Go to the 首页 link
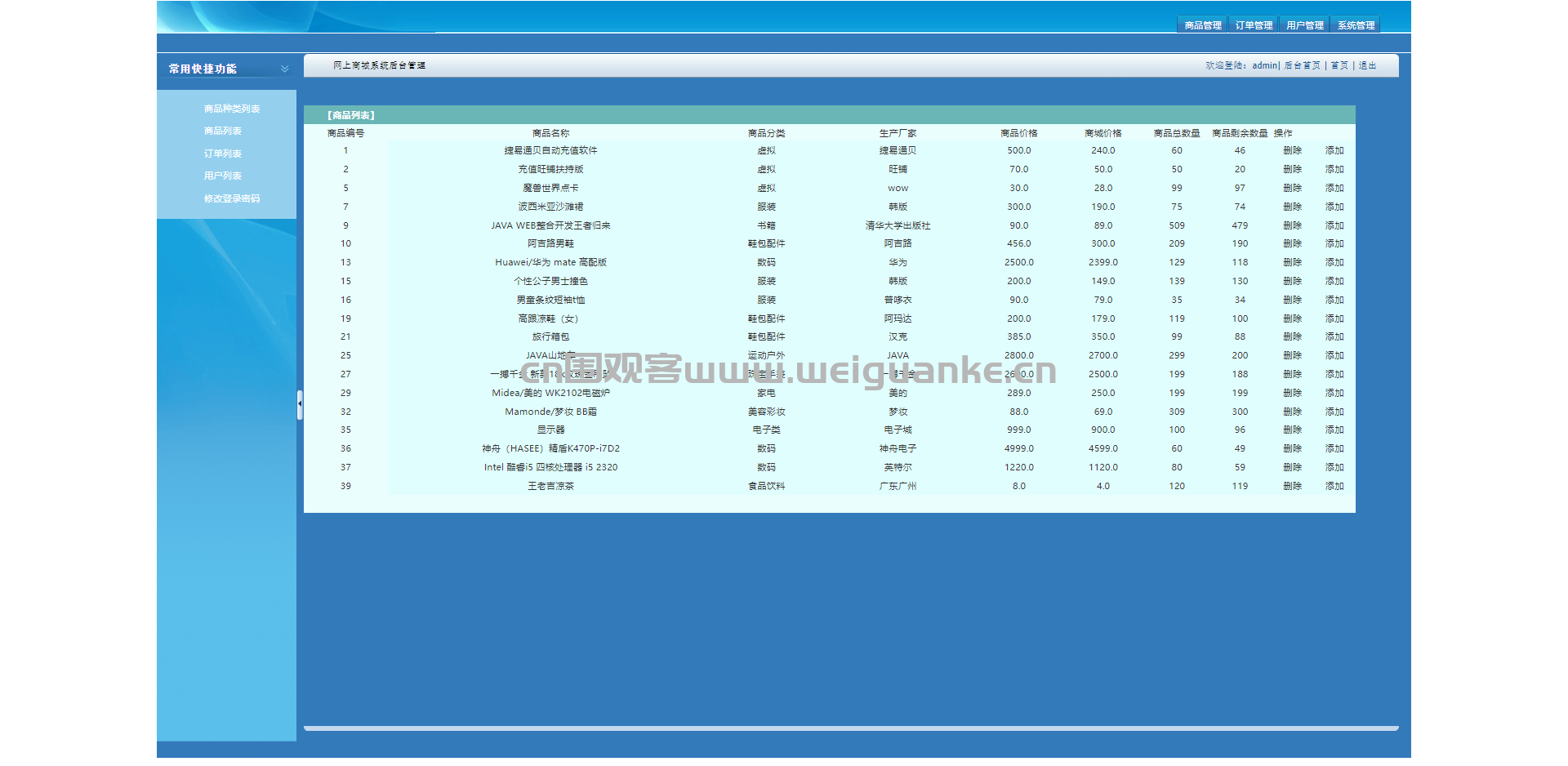Screen dimensions: 1568x766 pyautogui.click(x=1339, y=65)
